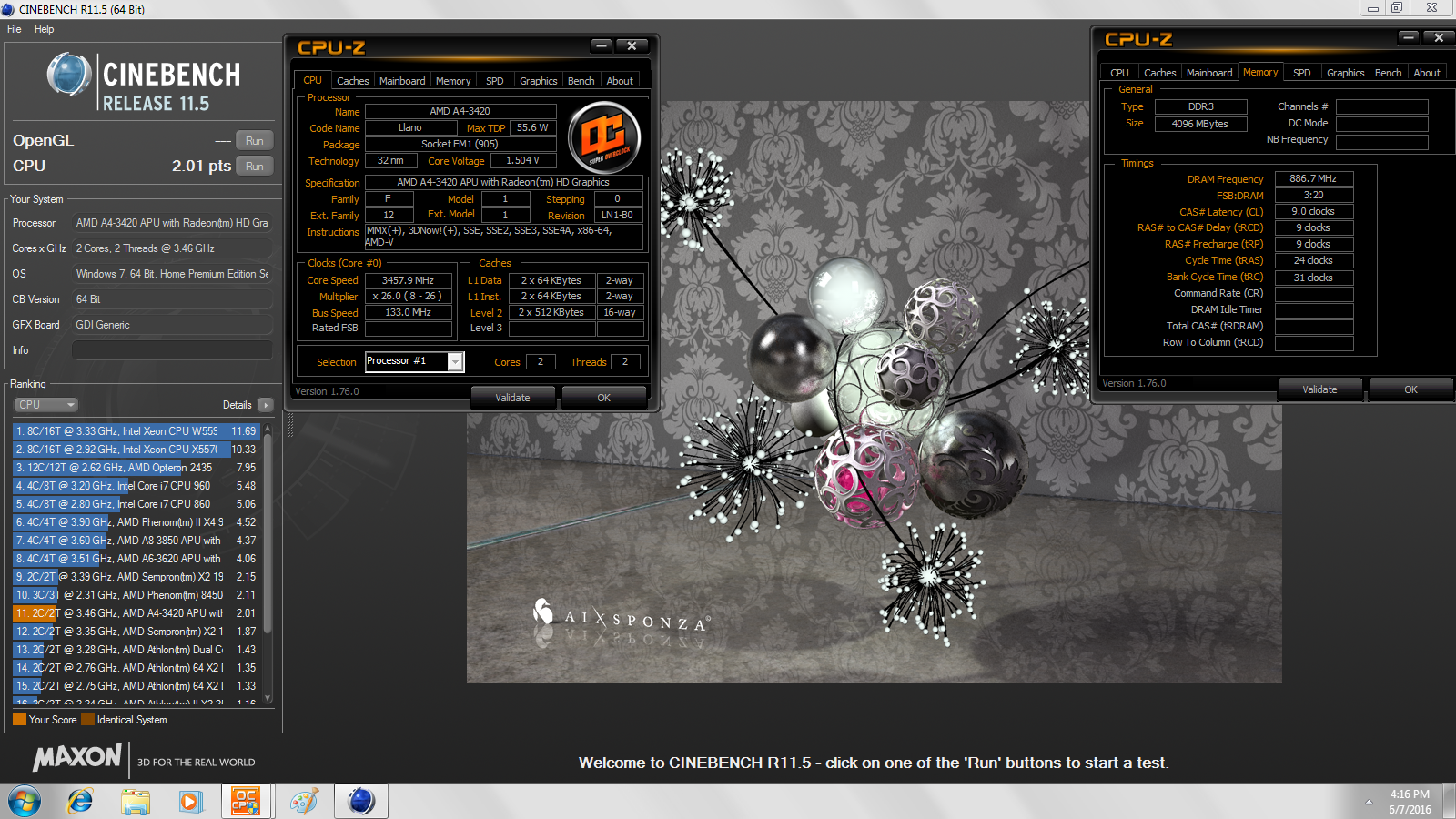Screen dimensions: 1456x819
Task: Switch to Bench tab in right CPU-Z
Action: click(1389, 73)
